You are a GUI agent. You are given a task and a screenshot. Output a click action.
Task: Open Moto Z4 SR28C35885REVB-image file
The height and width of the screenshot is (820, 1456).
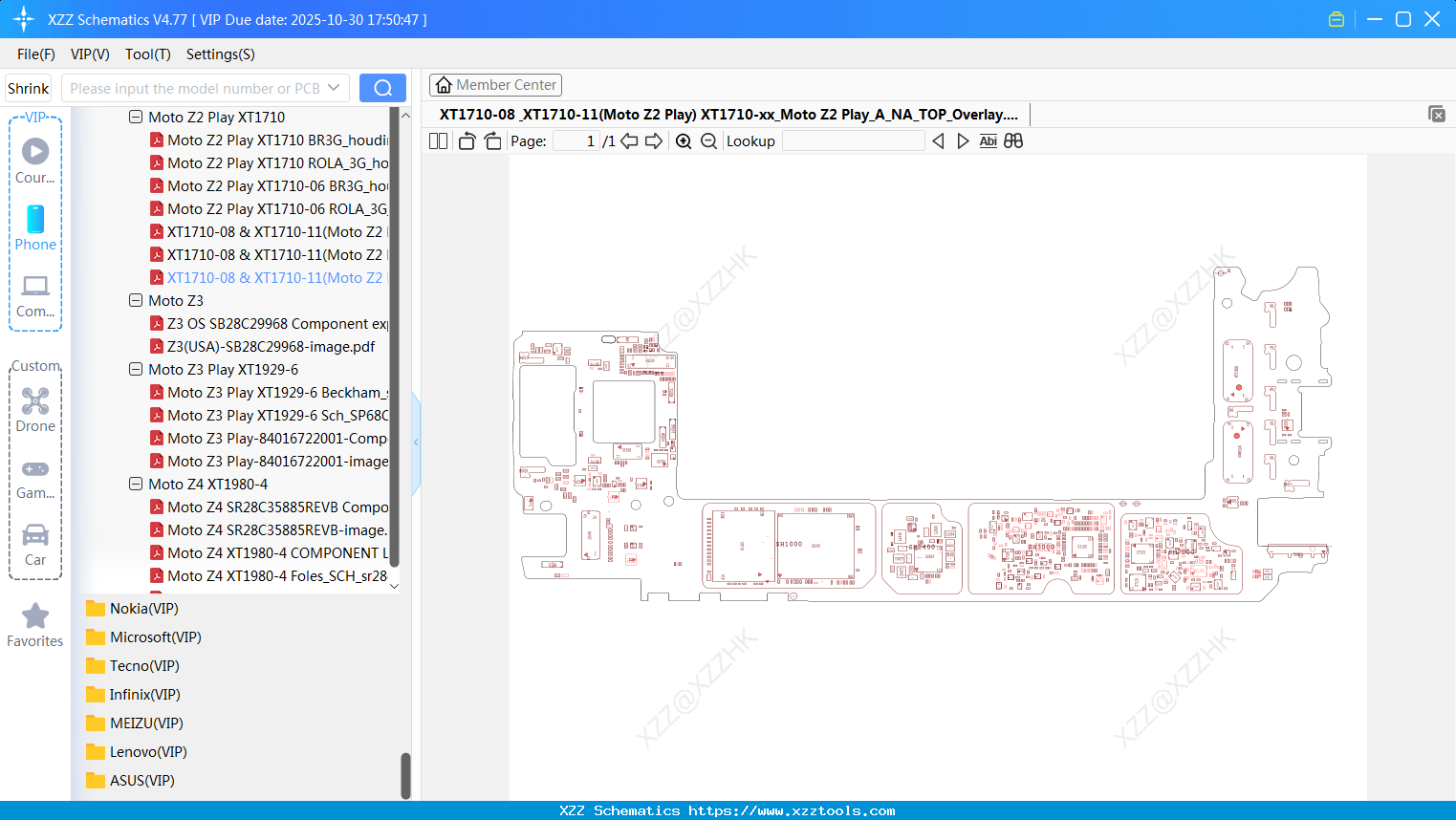(x=270, y=530)
